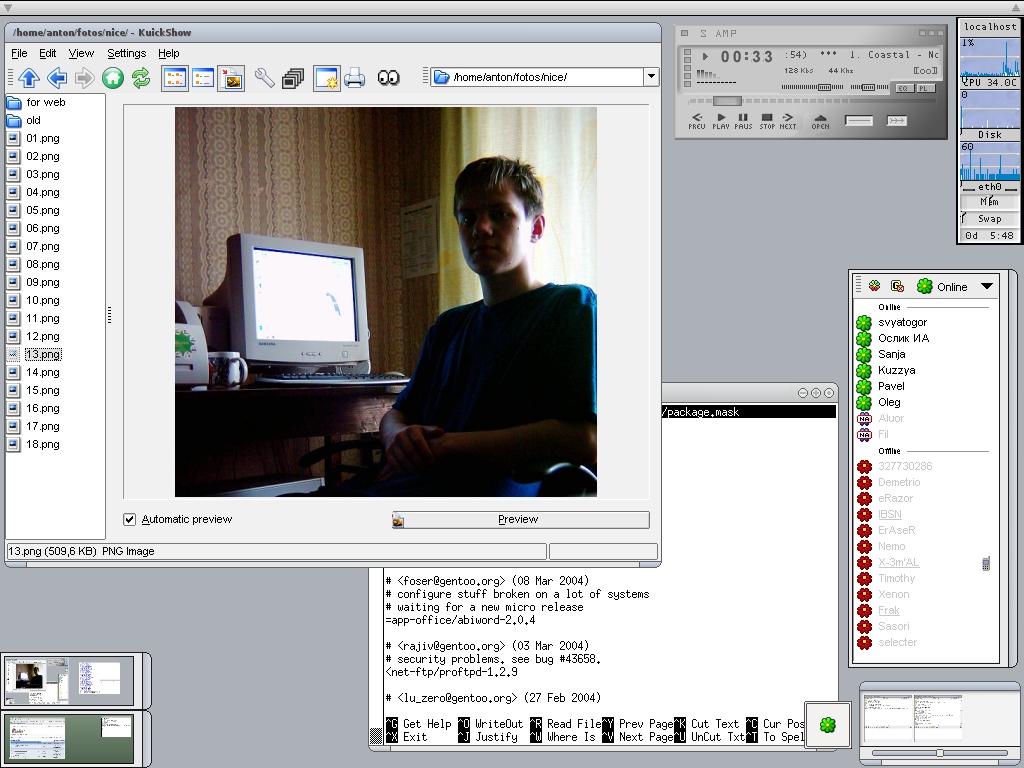Open the 'for web' folder in list
1024x768 pixels.
pos(46,102)
